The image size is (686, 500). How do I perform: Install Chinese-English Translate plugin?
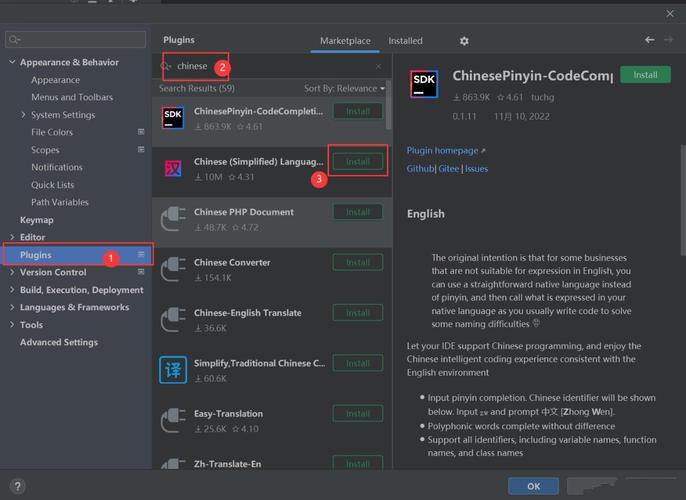358,313
